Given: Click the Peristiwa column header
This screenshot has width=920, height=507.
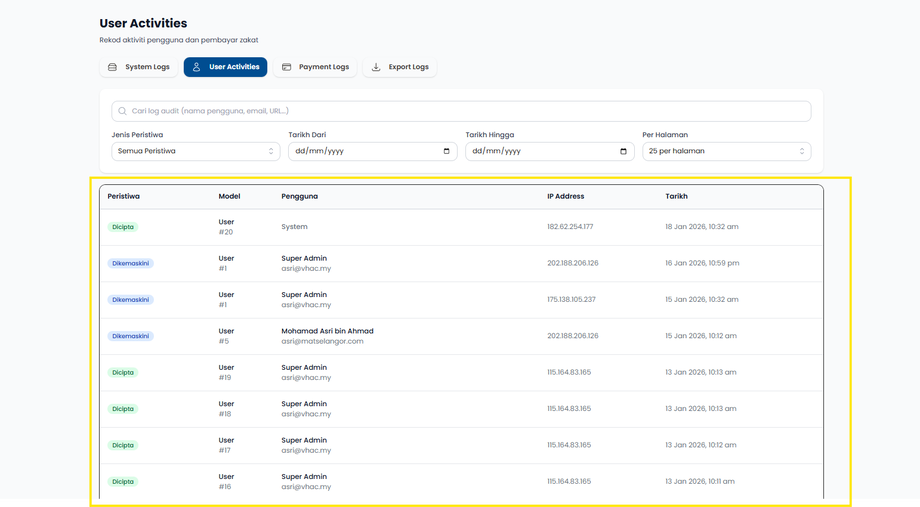Looking at the screenshot, I should tap(124, 196).
